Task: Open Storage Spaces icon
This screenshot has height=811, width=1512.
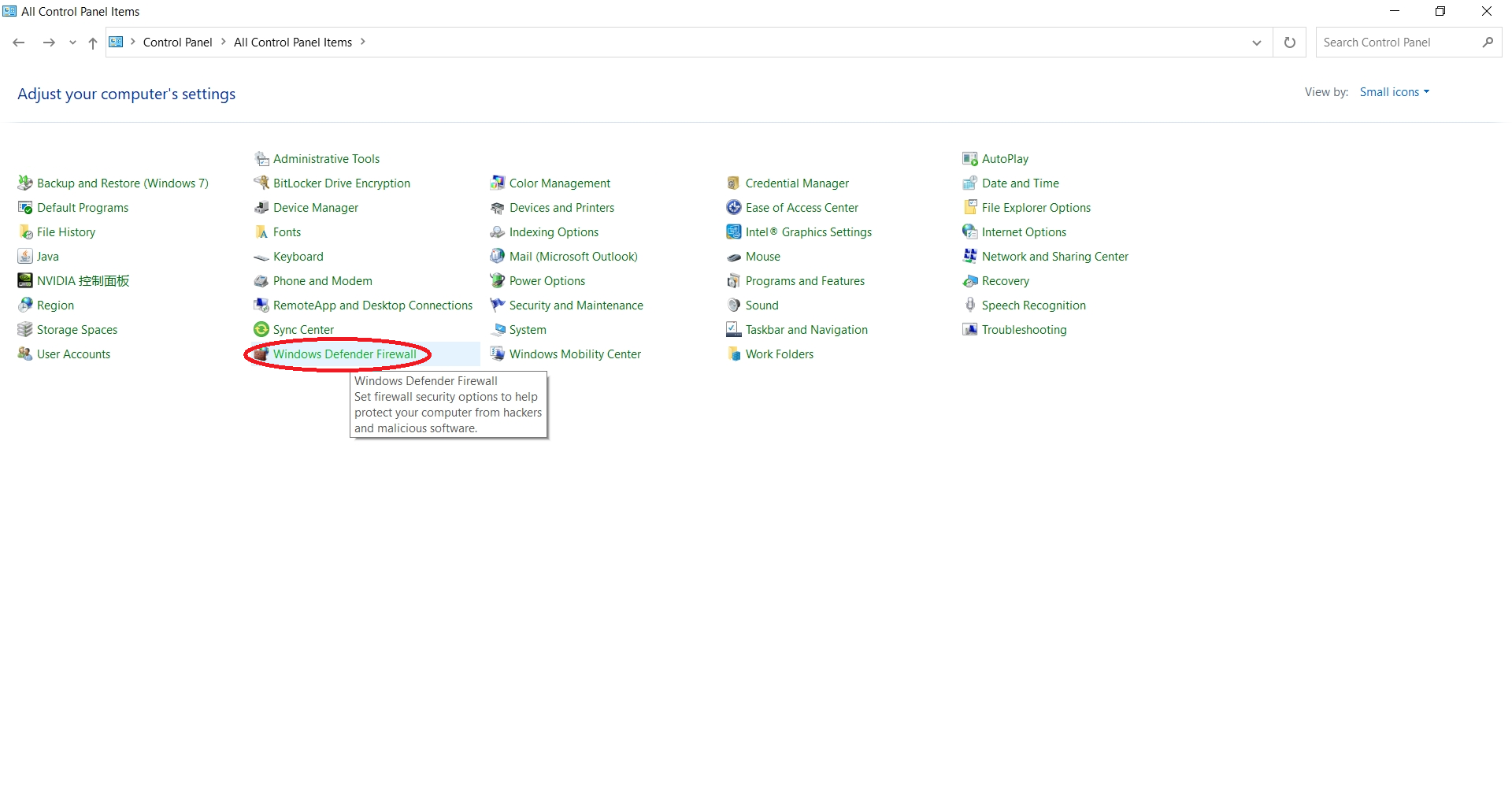Action: click(25, 330)
